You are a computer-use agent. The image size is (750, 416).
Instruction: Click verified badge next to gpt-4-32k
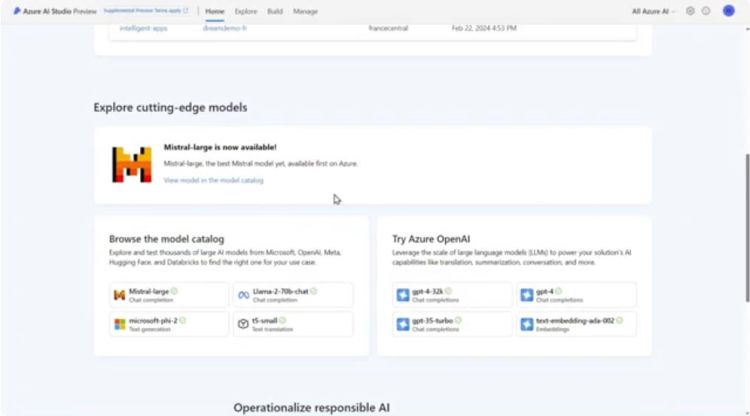tap(448, 291)
